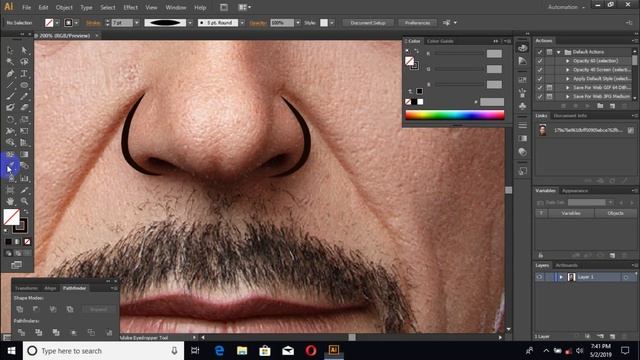
Task: Click the black swatch in Color panel
Action: pyautogui.click(x=414, y=102)
